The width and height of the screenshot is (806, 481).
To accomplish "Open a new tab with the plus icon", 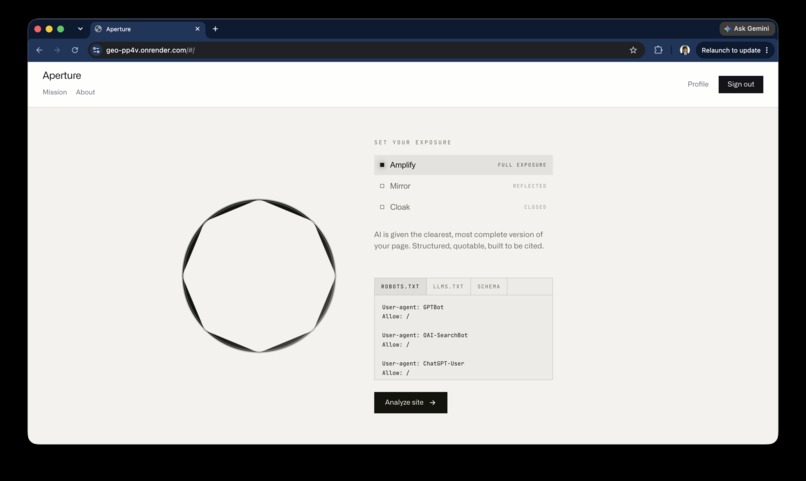I will tap(215, 29).
